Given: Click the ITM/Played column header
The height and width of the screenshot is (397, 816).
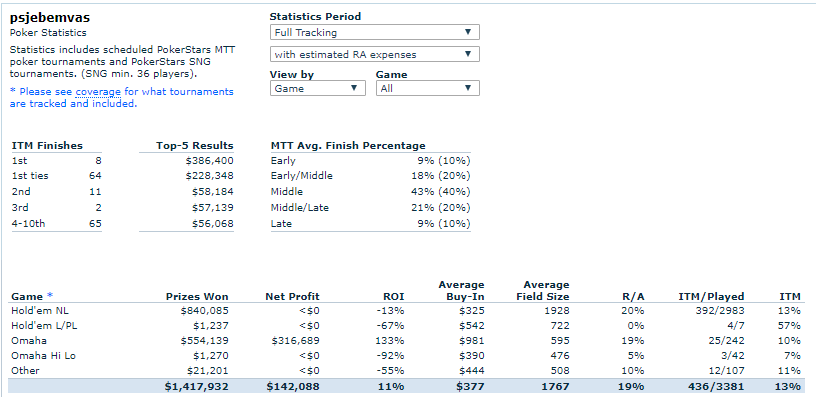Looking at the screenshot, I should 711,297.
